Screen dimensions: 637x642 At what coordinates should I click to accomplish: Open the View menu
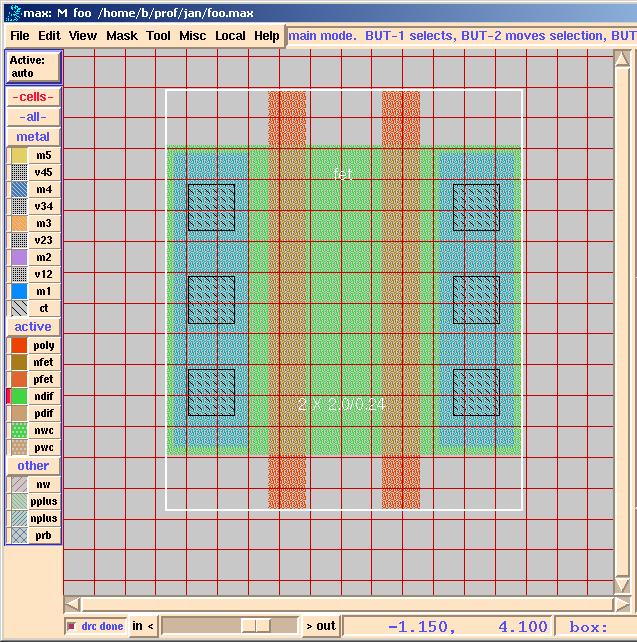[83, 36]
